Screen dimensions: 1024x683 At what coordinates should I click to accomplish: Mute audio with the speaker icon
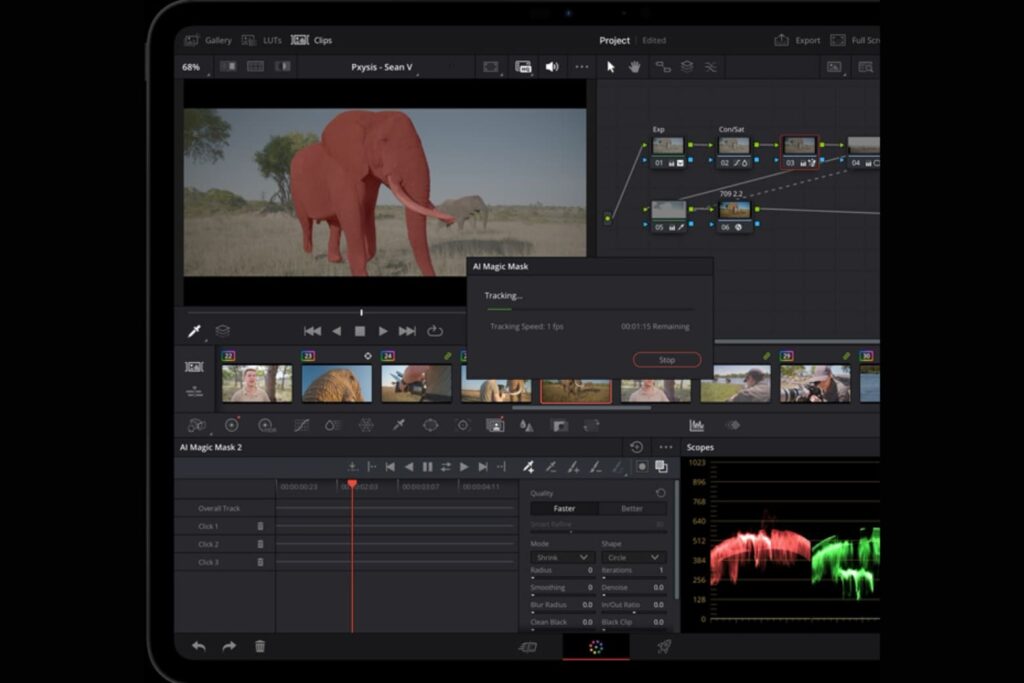point(552,67)
